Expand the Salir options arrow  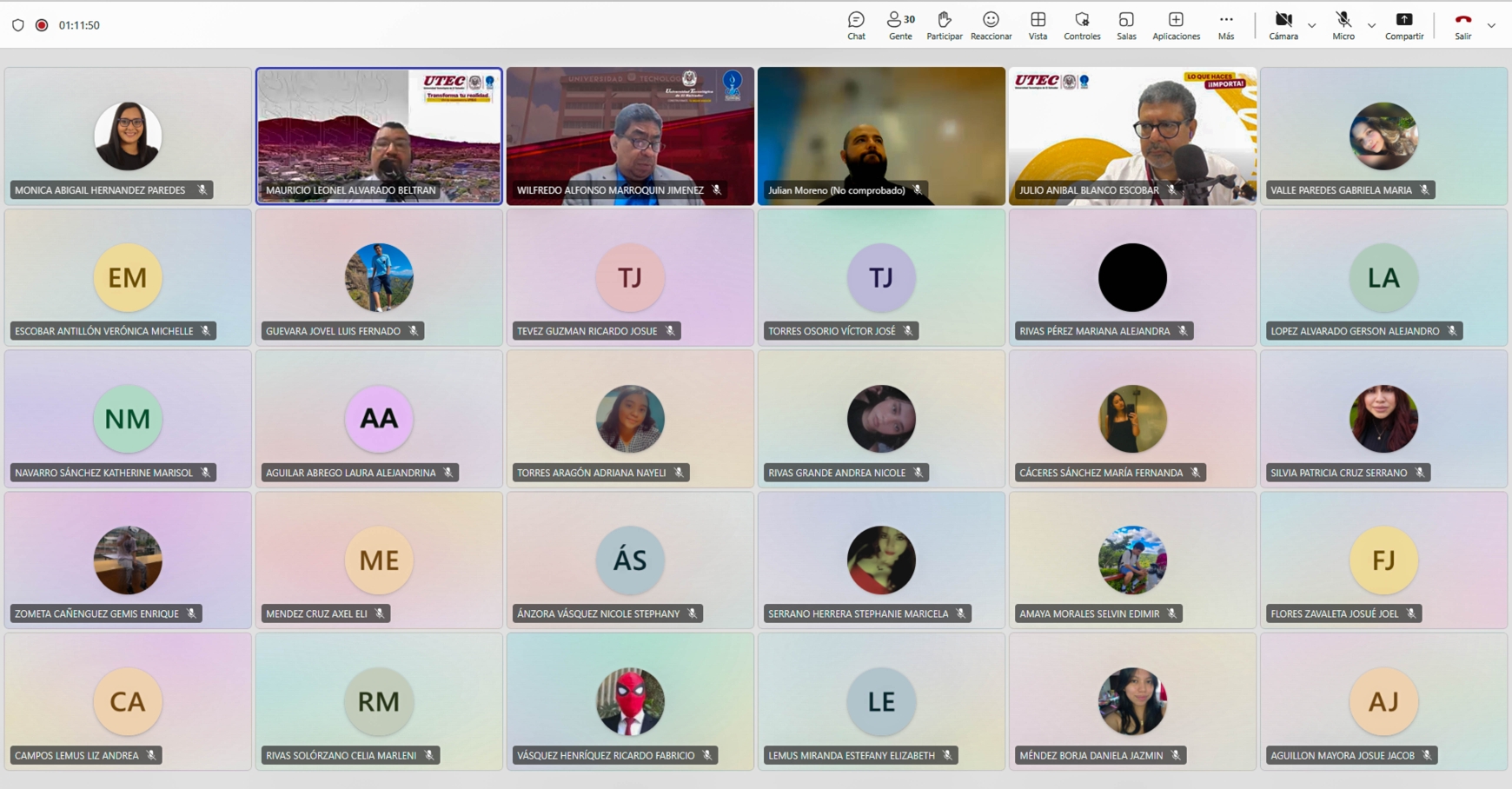pyautogui.click(x=1492, y=26)
